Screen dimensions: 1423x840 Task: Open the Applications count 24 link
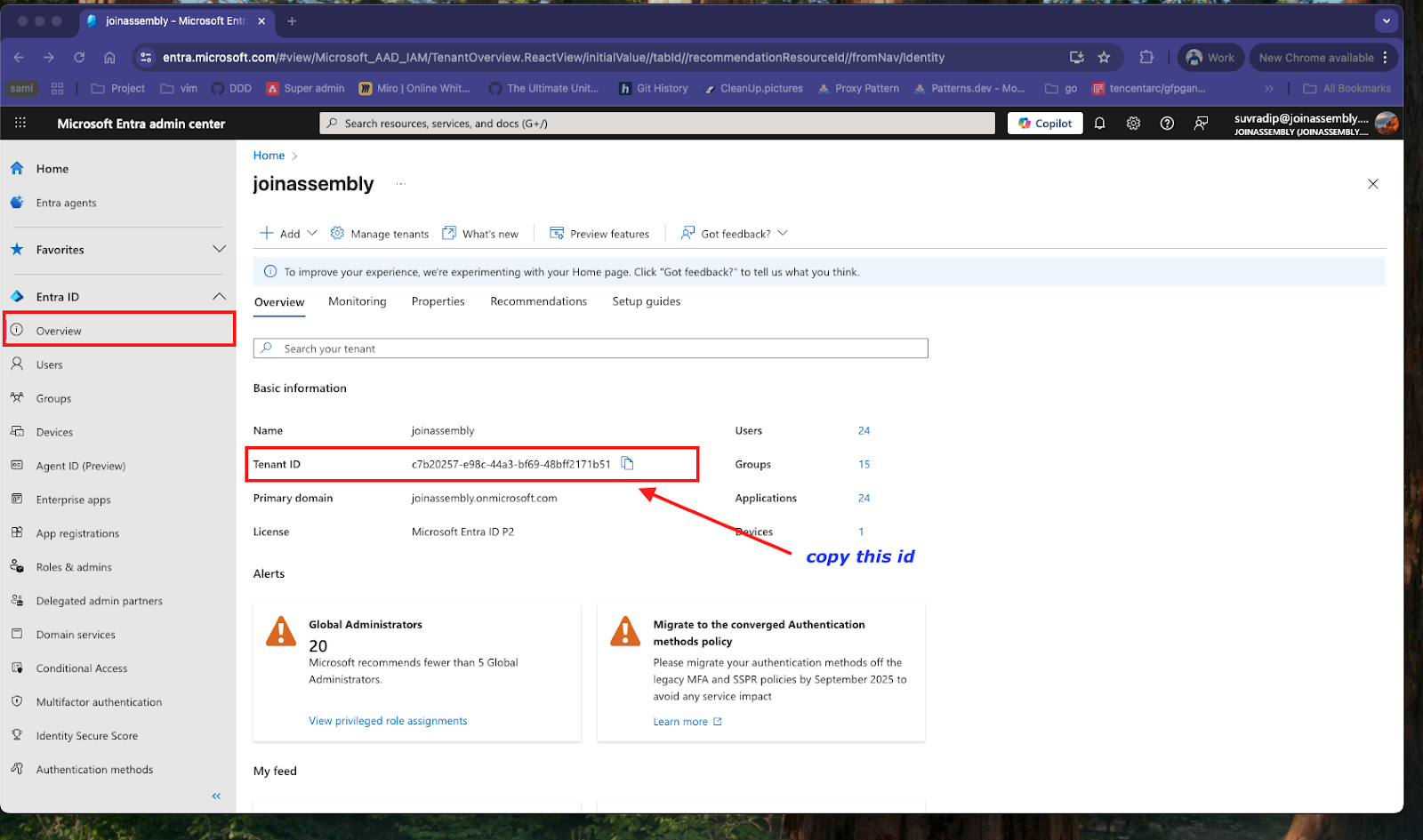pos(864,499)
